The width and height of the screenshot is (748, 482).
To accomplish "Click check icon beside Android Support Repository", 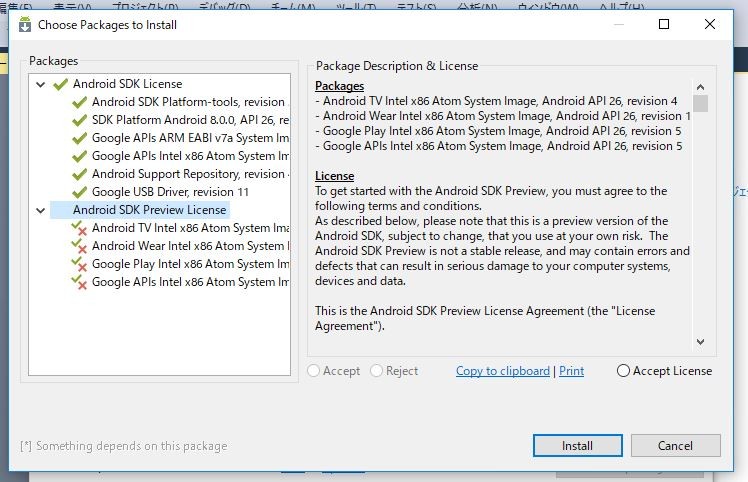I will 79,174.
